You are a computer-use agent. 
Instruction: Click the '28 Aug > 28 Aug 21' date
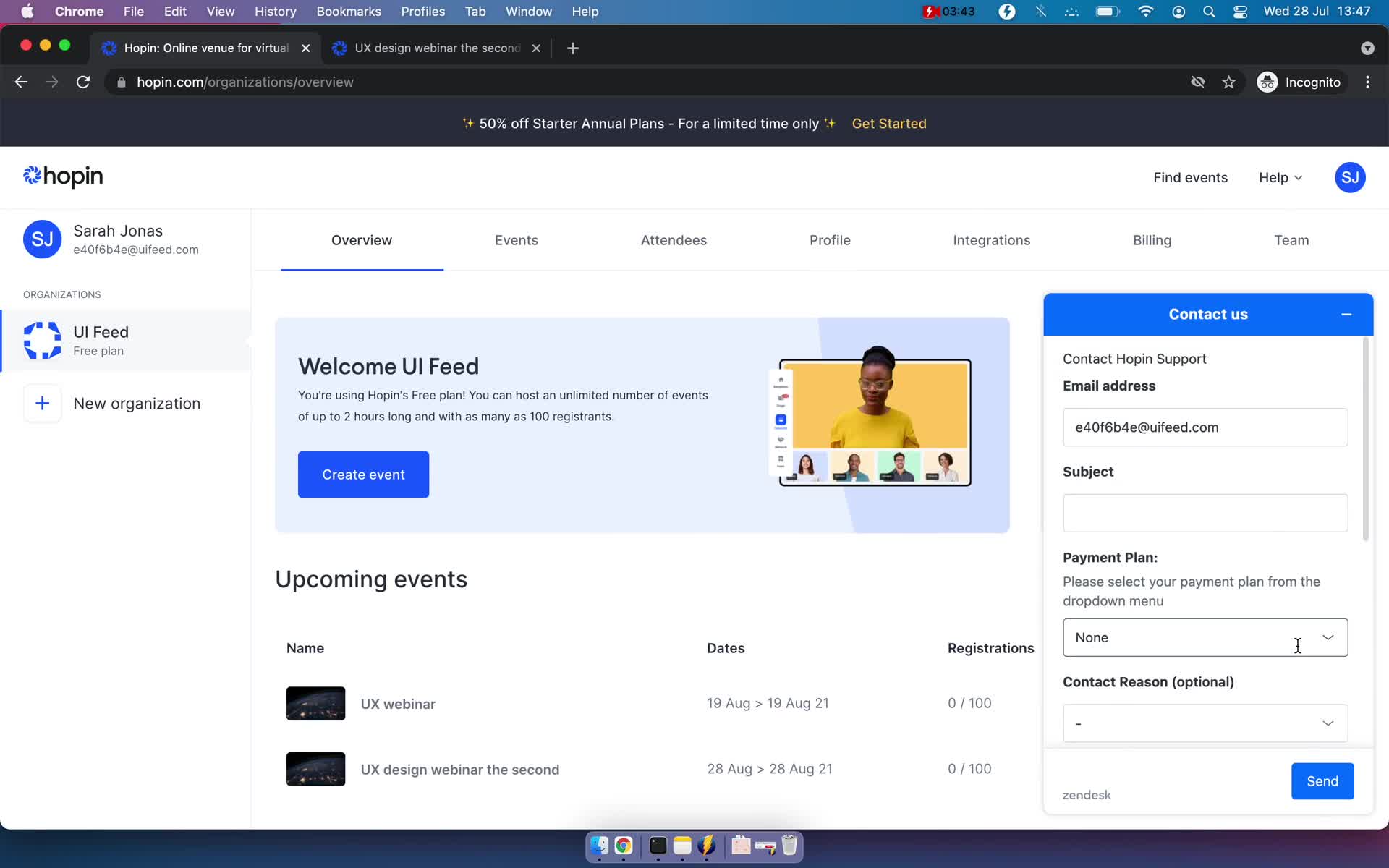[x=769, y=769]
